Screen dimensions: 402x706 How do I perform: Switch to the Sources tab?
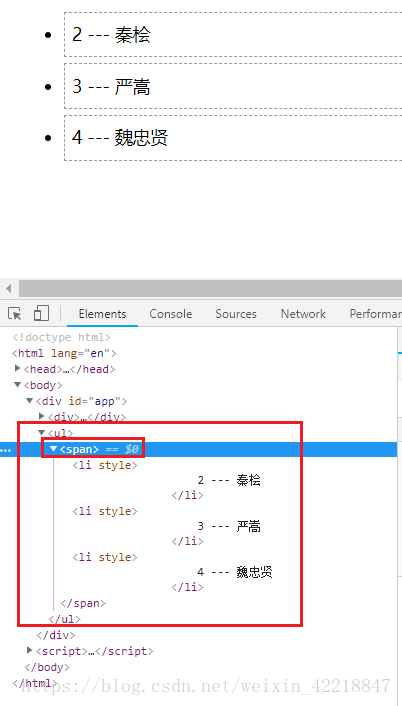coord(236,314)
